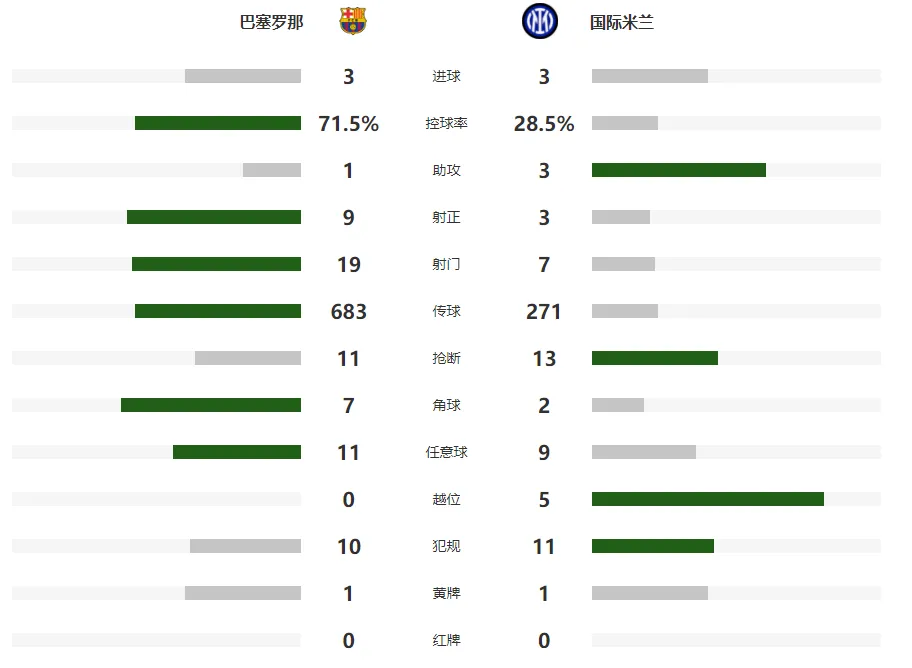Click Inter's green 越位 offside bar
The height and width of the screenshot is (668, 912).
click(x=708, y=499)
